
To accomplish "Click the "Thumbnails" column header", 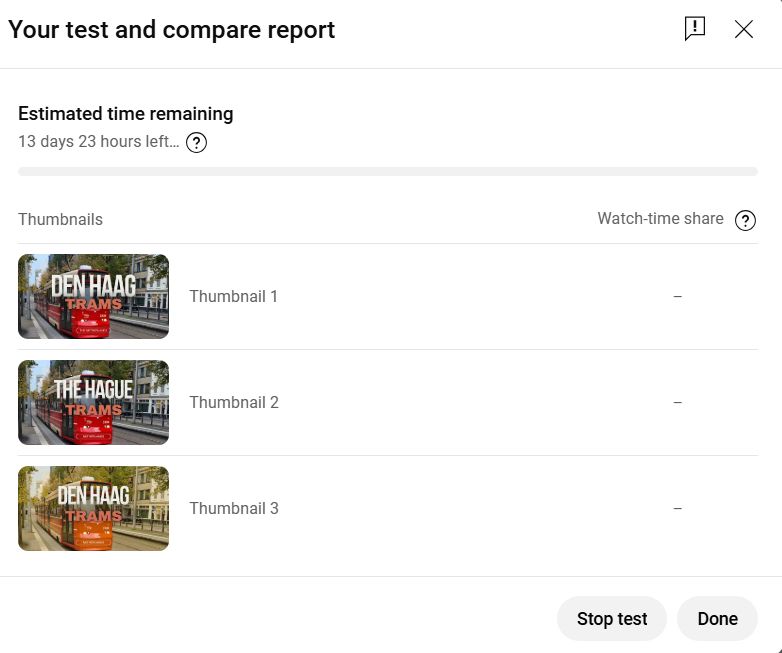I will tap(60, 219).
